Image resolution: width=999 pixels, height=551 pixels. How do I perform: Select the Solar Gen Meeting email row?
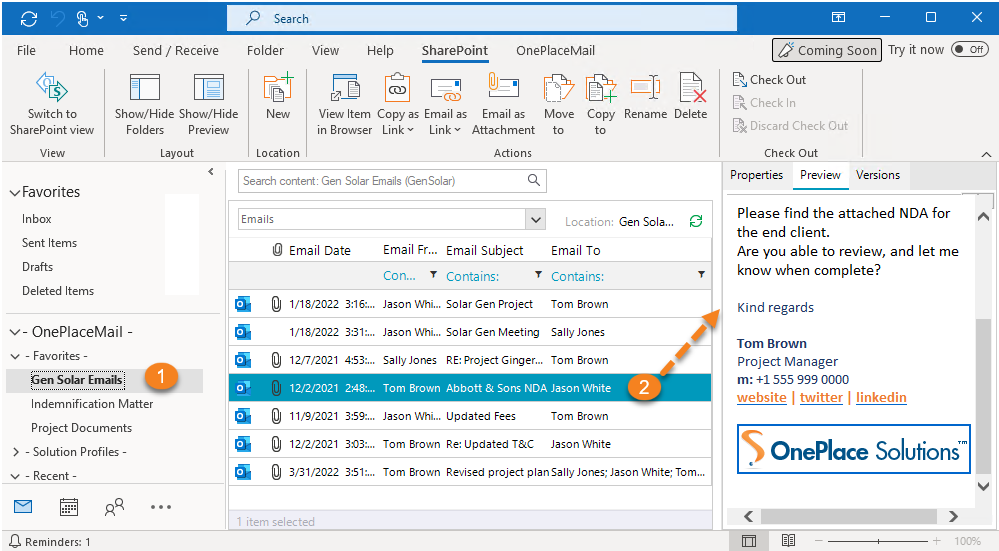click(x=470, y=332)
